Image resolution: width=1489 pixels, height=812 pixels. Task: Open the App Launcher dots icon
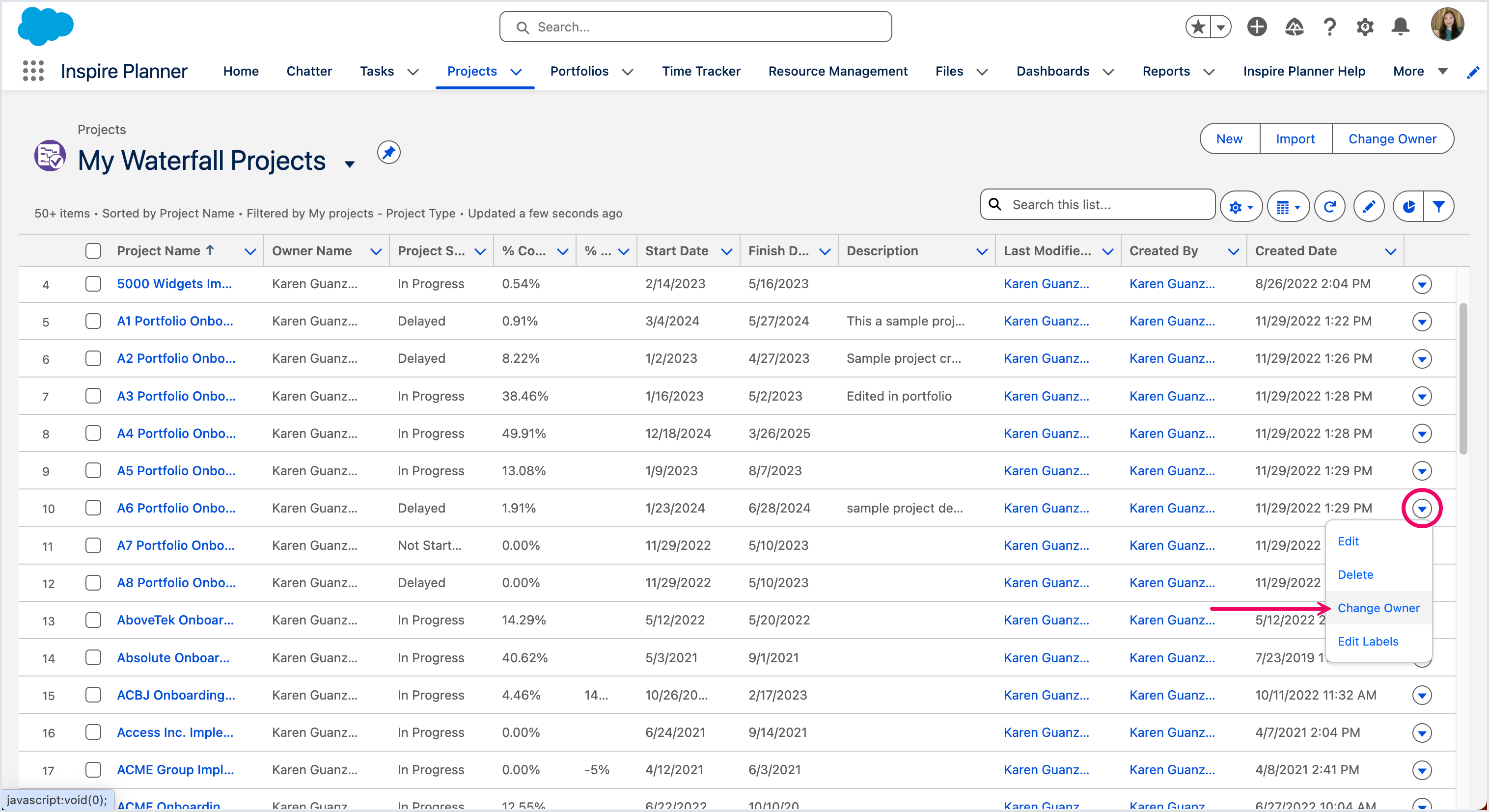[33, 71]
